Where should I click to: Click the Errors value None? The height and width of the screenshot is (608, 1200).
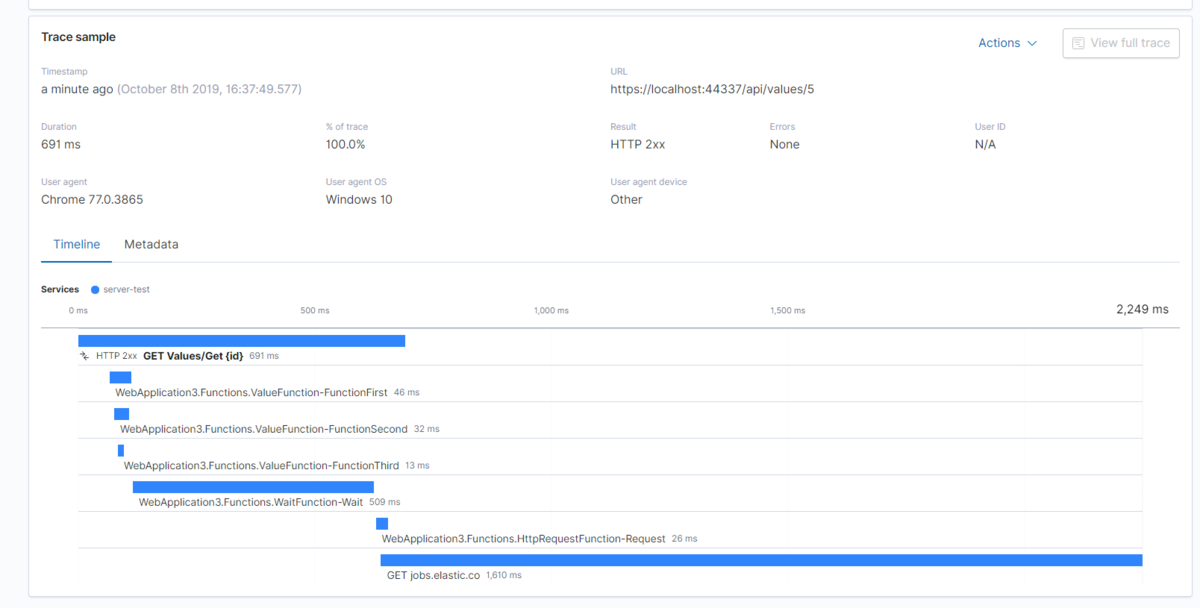(x=785, y=144)
